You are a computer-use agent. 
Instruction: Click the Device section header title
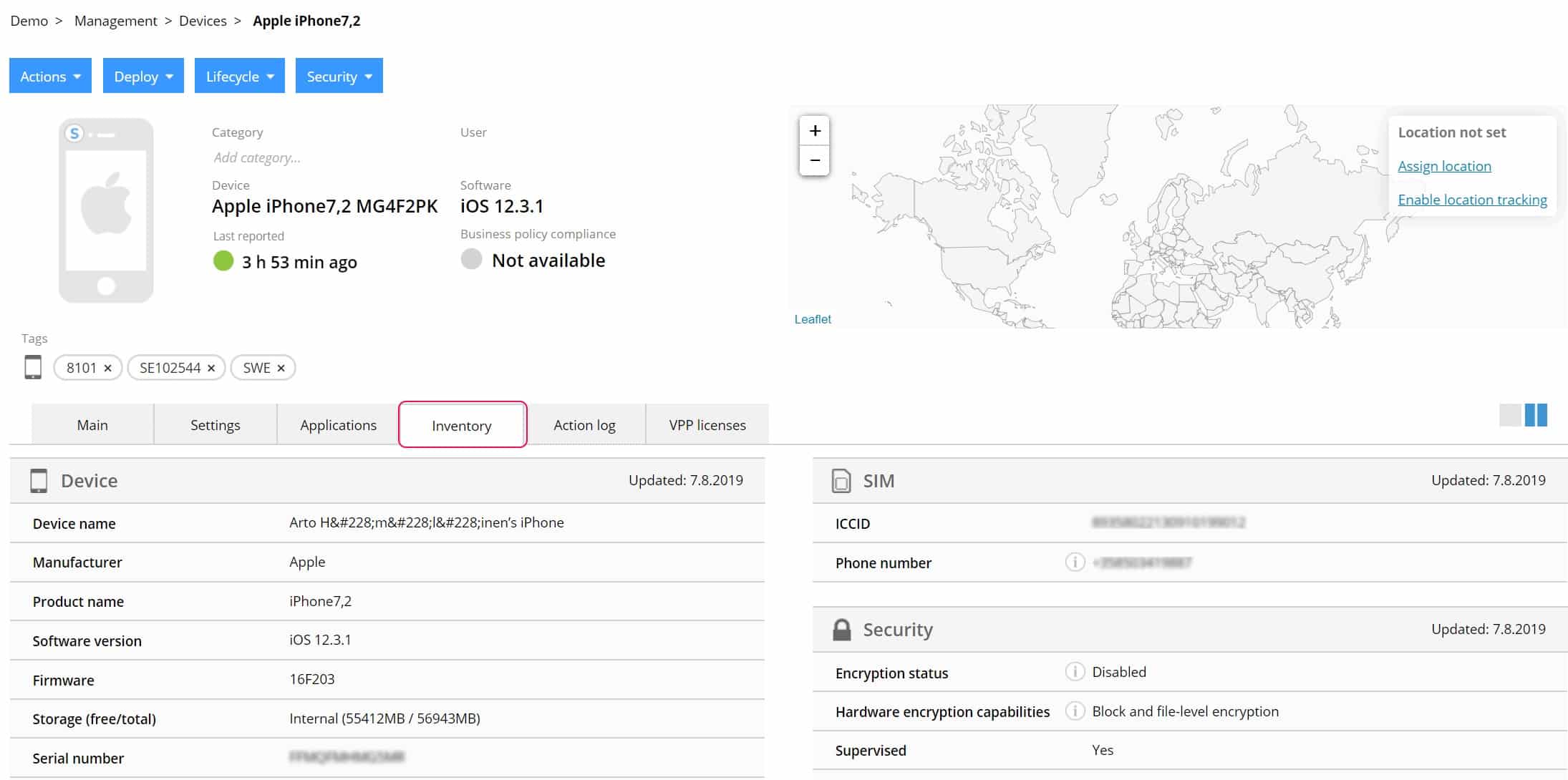point(89,481)
